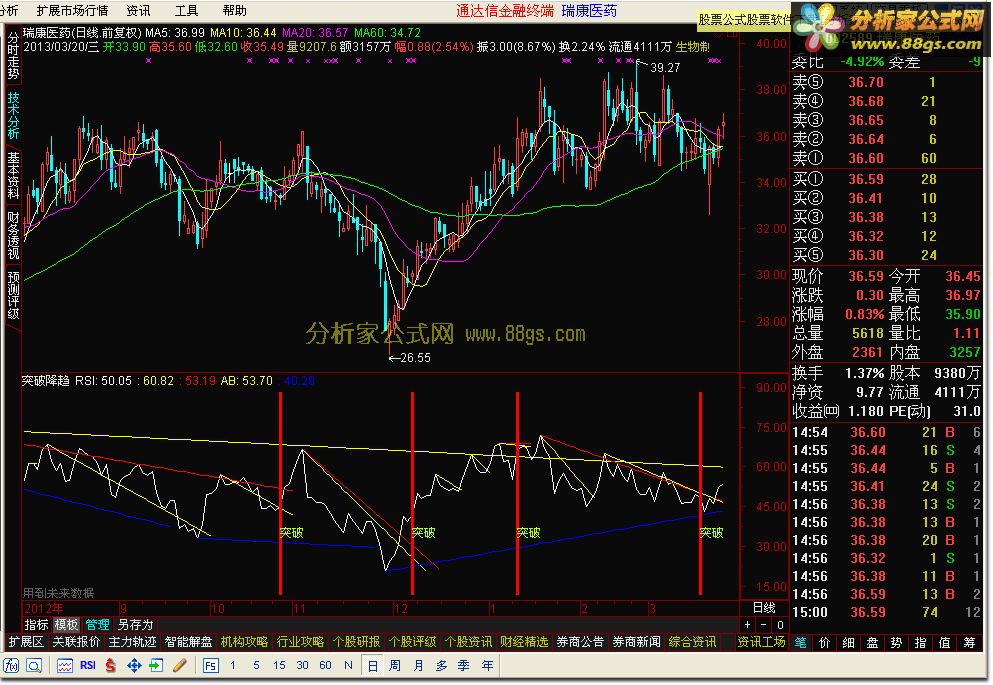Switch to 分时走势 sidebar tab
993x685 pixels.
point(13,56)
